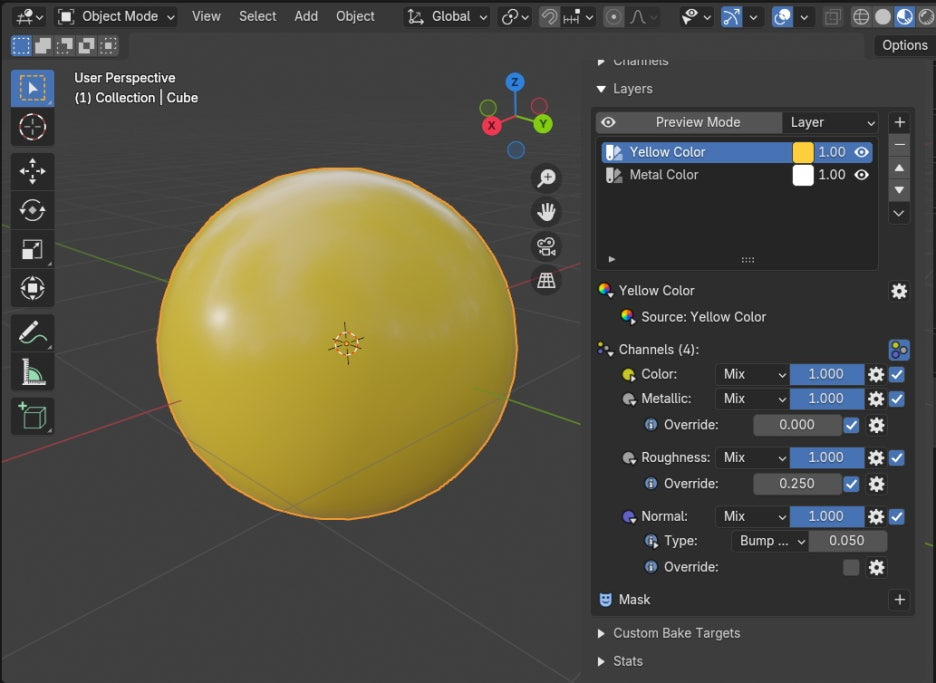The image size is (936, 683).
Task: Open Global transform orientation dropdown
Action: coord(447,17)
